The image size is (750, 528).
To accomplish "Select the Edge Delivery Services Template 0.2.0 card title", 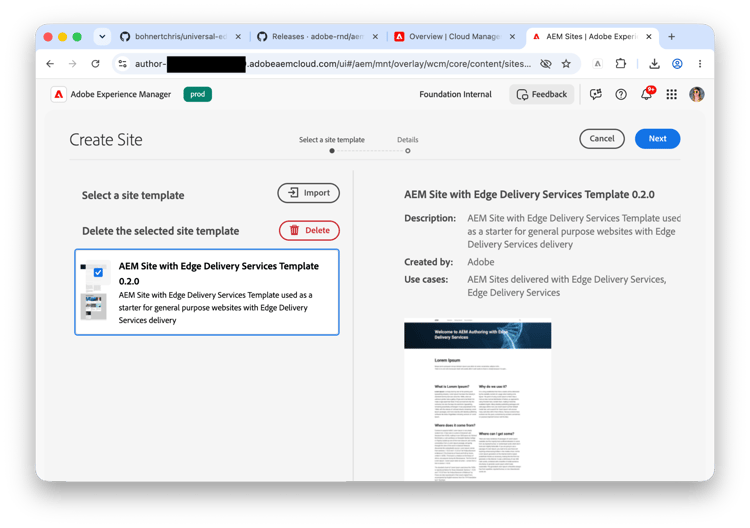I will [x=219, y=273].
